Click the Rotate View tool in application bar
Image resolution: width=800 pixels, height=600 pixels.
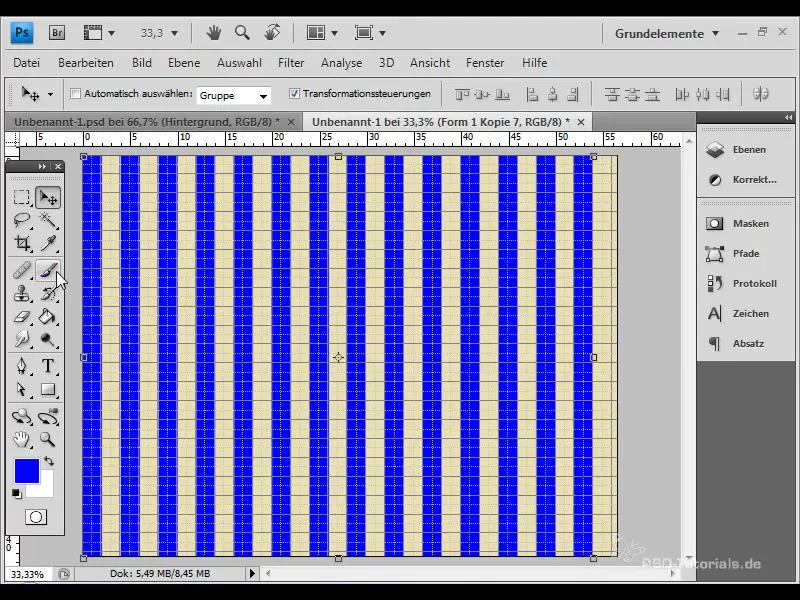pos(272,33)
